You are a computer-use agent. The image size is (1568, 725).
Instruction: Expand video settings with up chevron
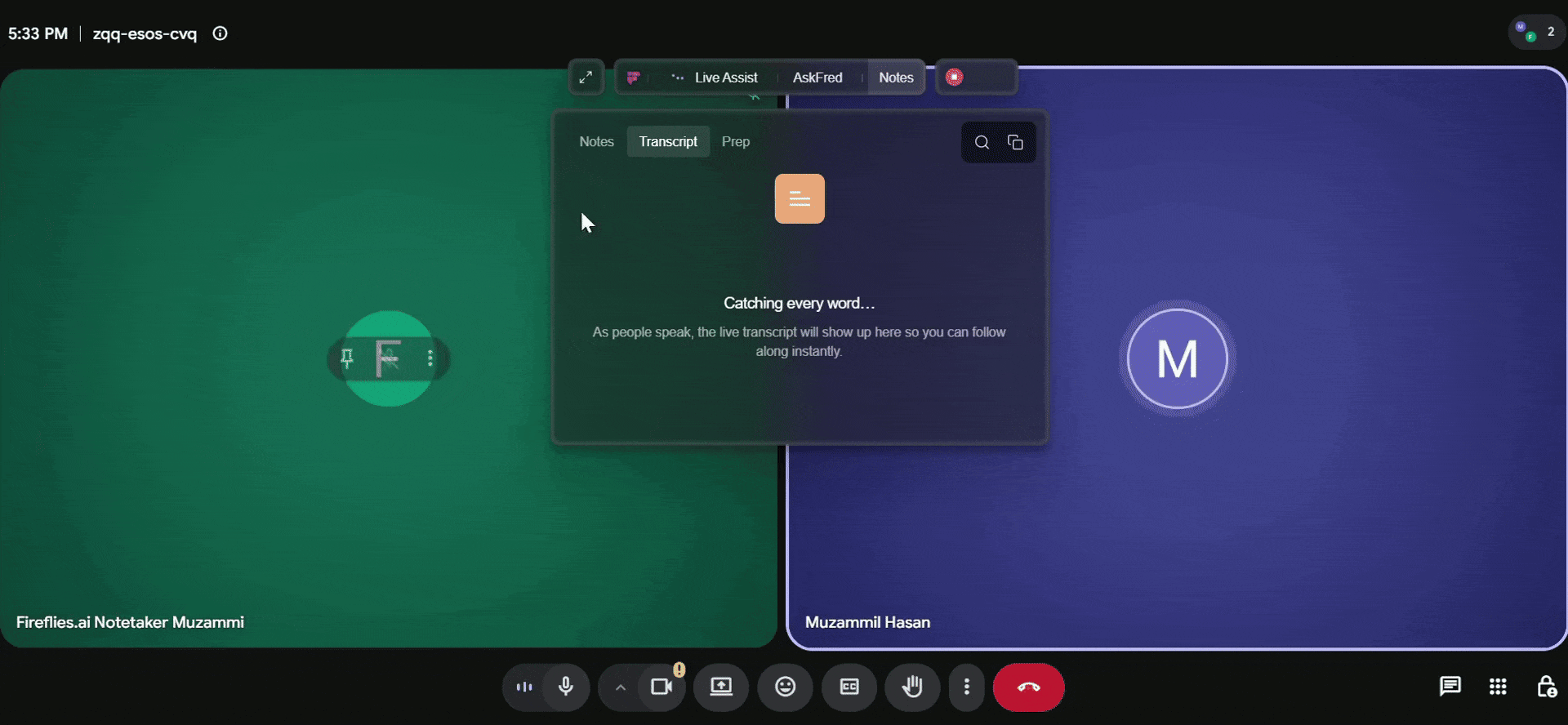point(620,687)
